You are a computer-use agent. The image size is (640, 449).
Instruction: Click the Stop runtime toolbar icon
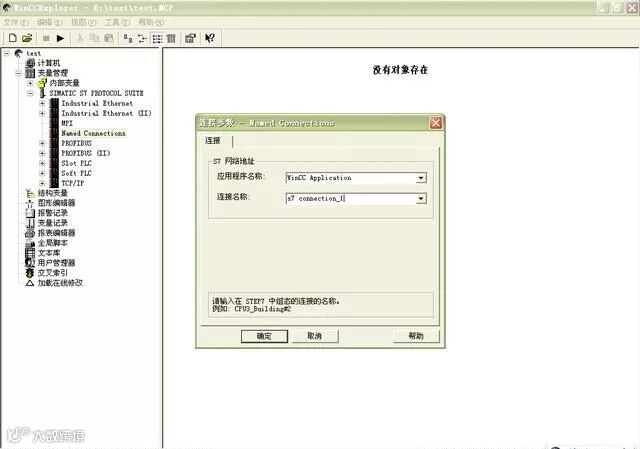[x=46, y=38]
